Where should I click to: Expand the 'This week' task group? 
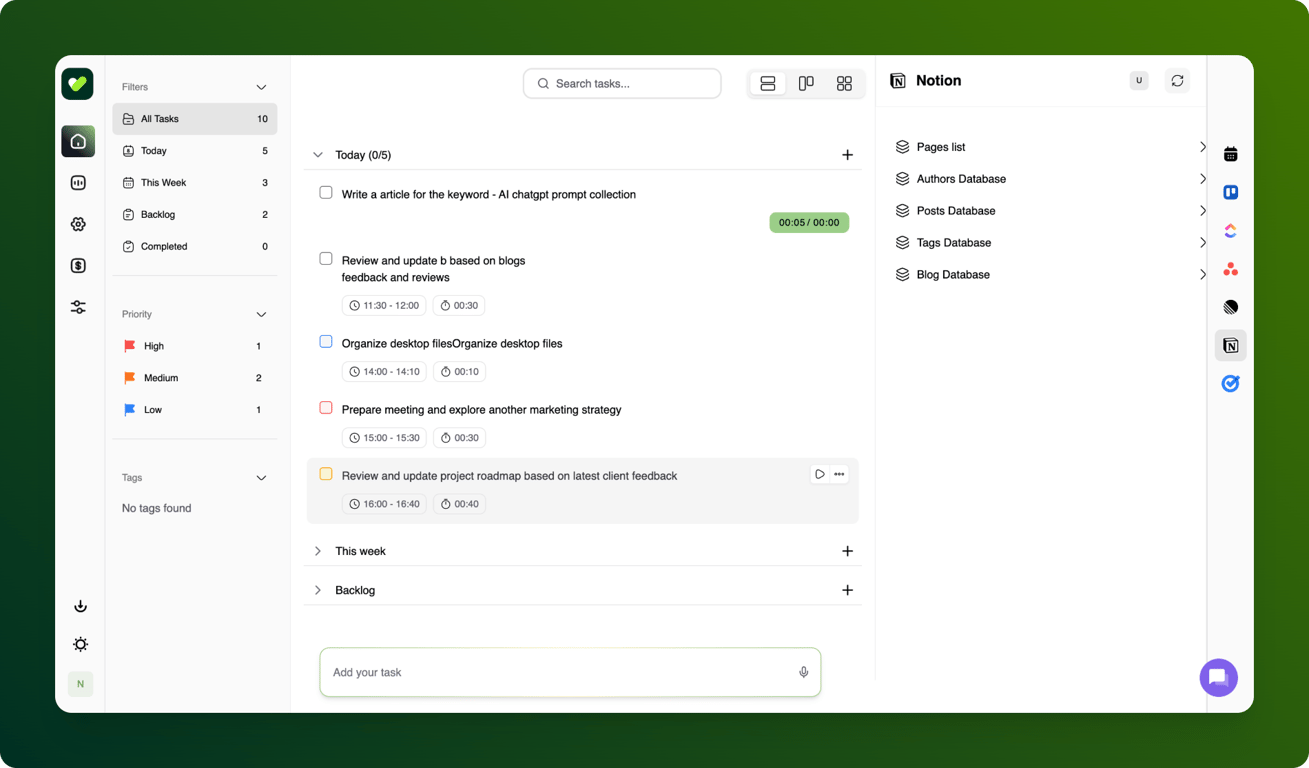pyautogui.click(x=318, y=551)
